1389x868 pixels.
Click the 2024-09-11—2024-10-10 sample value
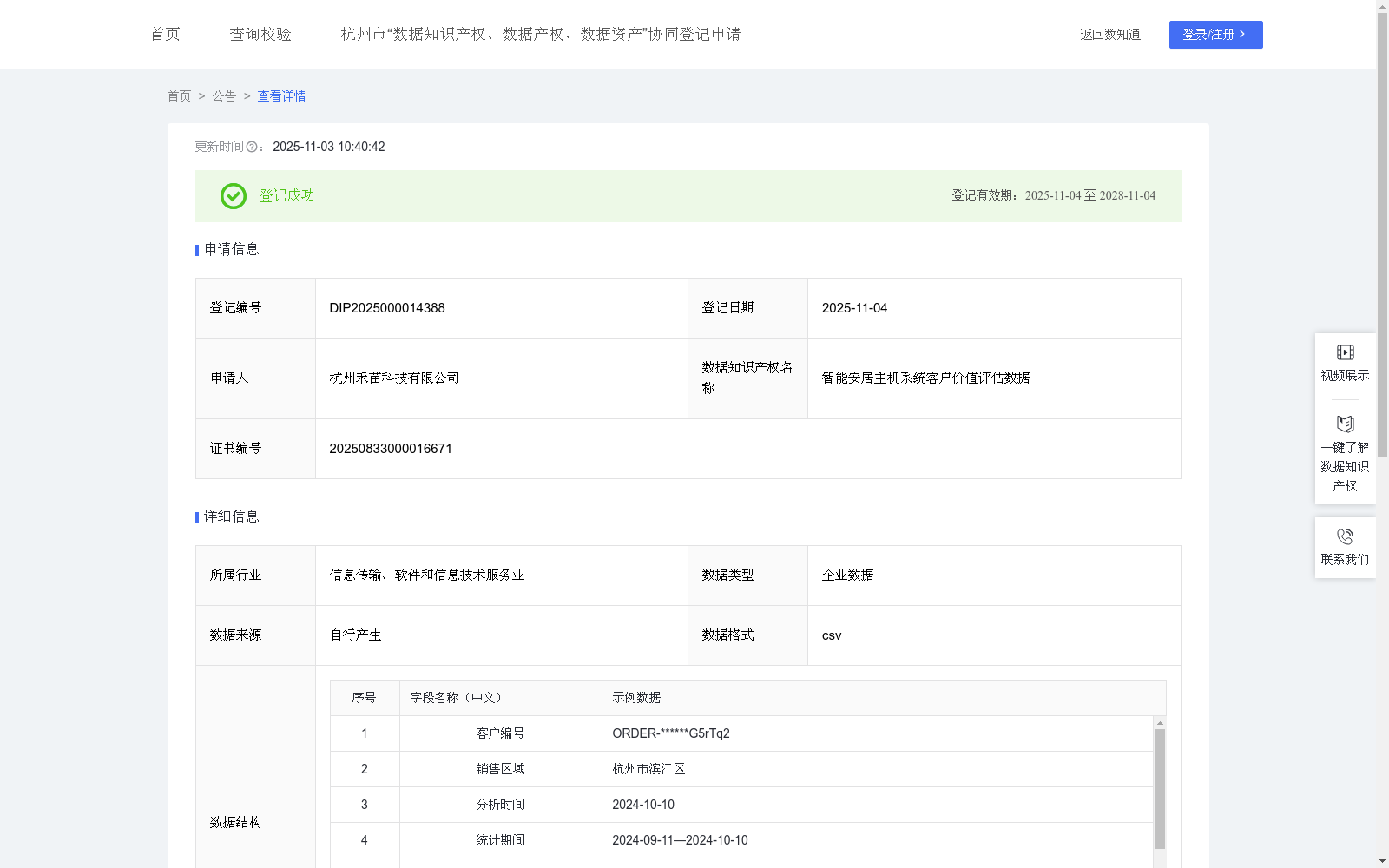680,840
